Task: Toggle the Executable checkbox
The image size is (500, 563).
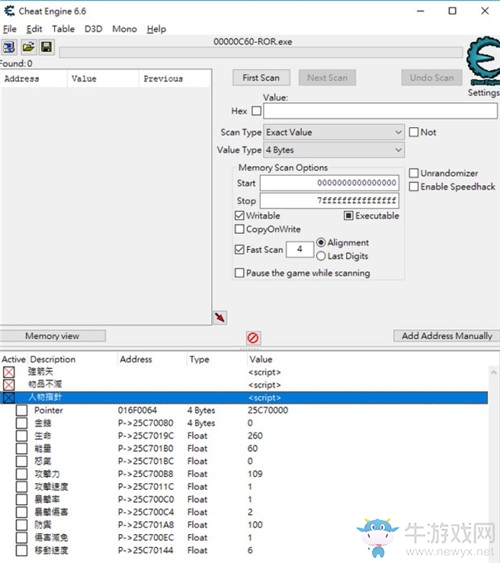Action: click(348, 215)
